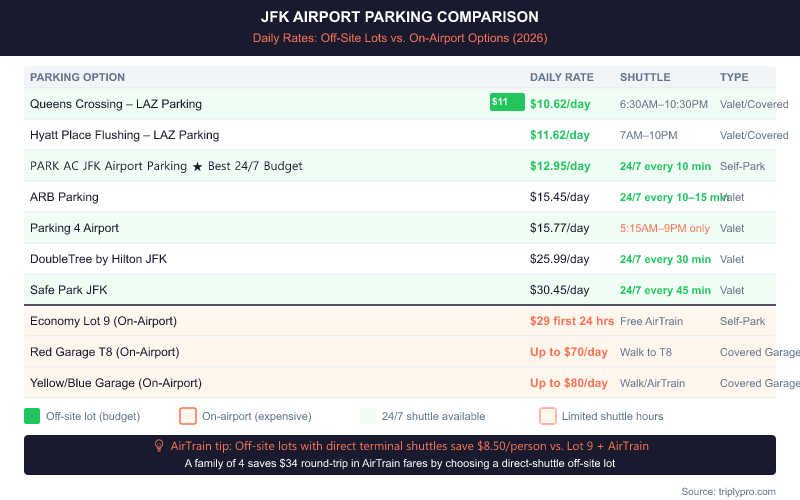This screenshot has height=500, width=800.
Task: Click the DAILY RATE column header
Action: point(561,77)
